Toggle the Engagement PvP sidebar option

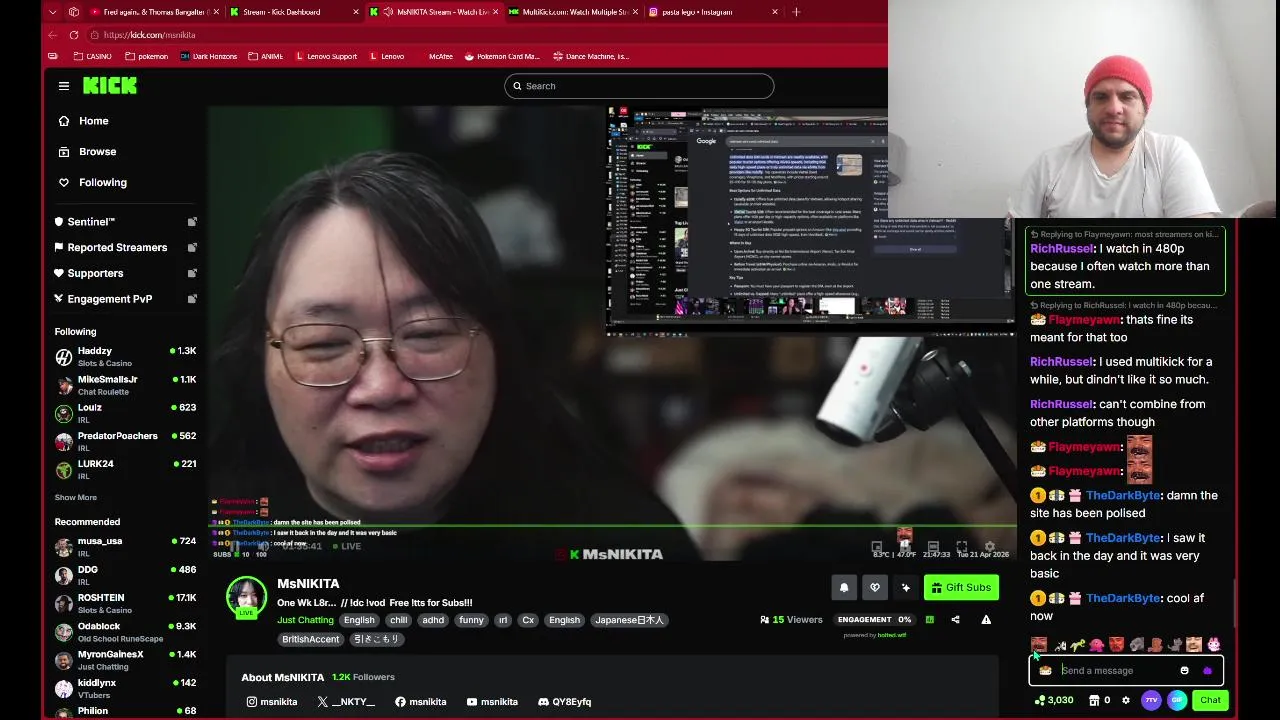point(126,299)
